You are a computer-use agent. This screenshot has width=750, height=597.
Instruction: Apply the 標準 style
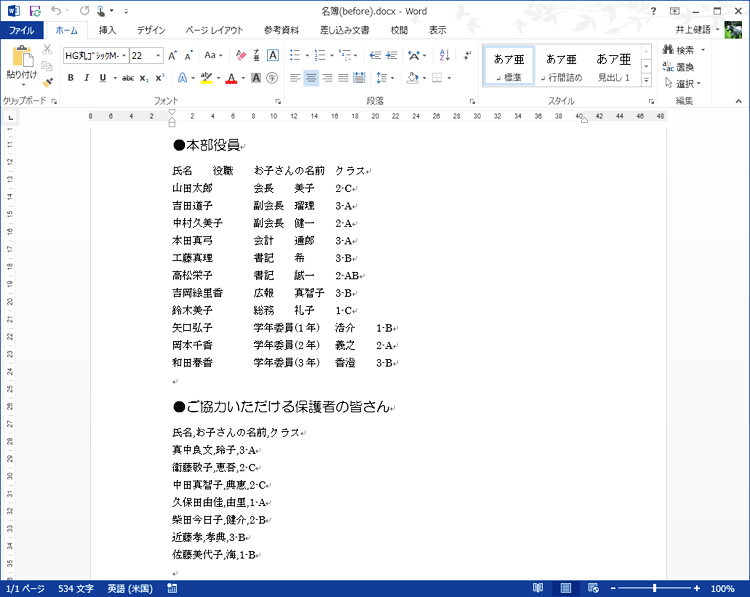pos(509,66)
